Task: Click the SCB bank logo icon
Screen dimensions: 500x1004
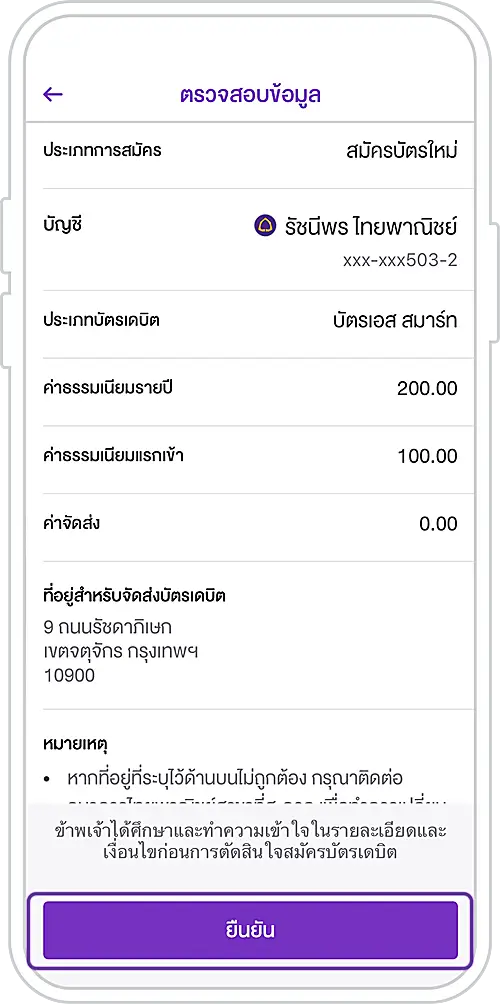Action: pyautogui.click(x=265, y=225)
